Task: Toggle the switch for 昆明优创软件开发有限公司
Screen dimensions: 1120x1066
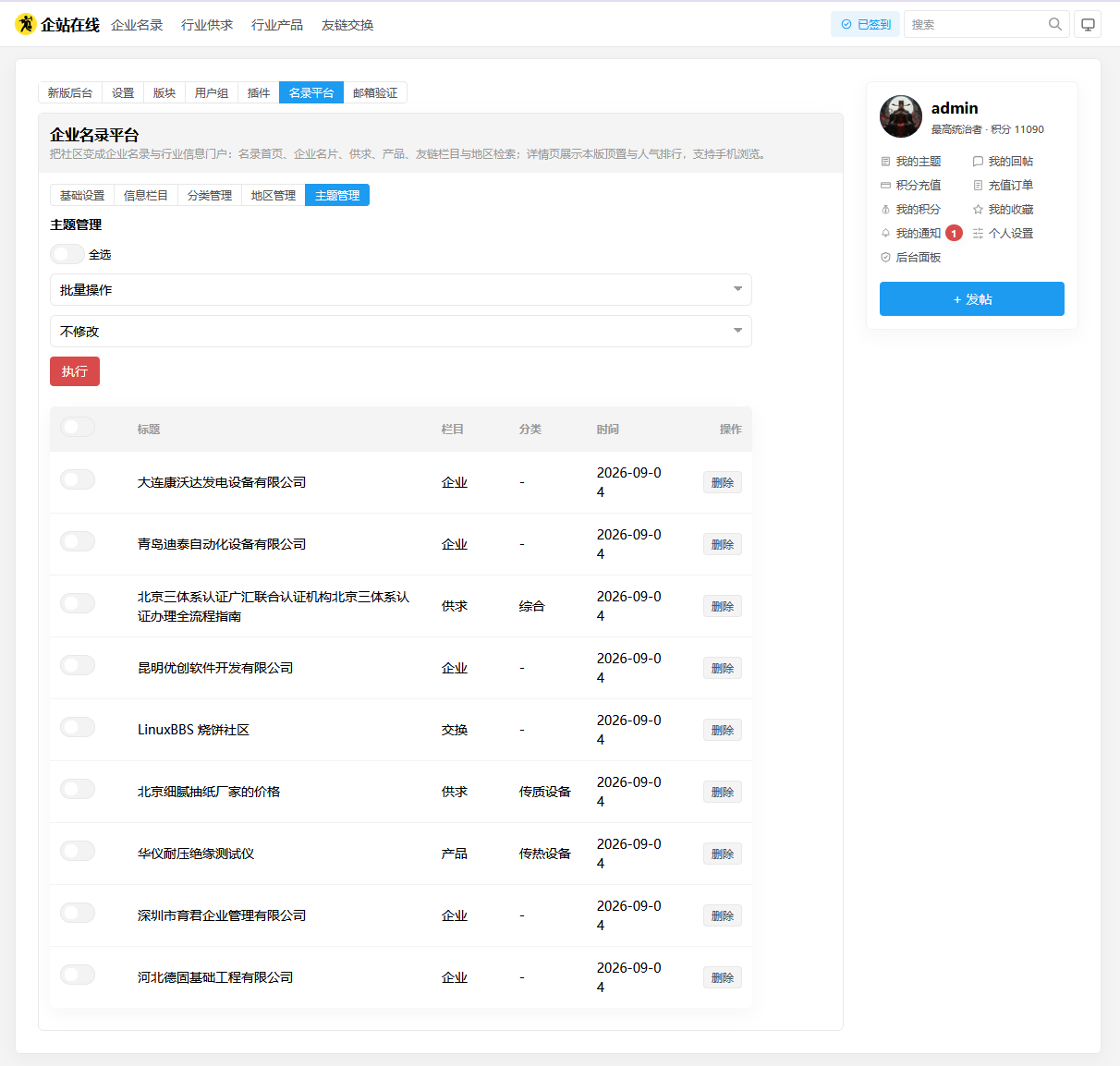Action: [x=78, y=665]
